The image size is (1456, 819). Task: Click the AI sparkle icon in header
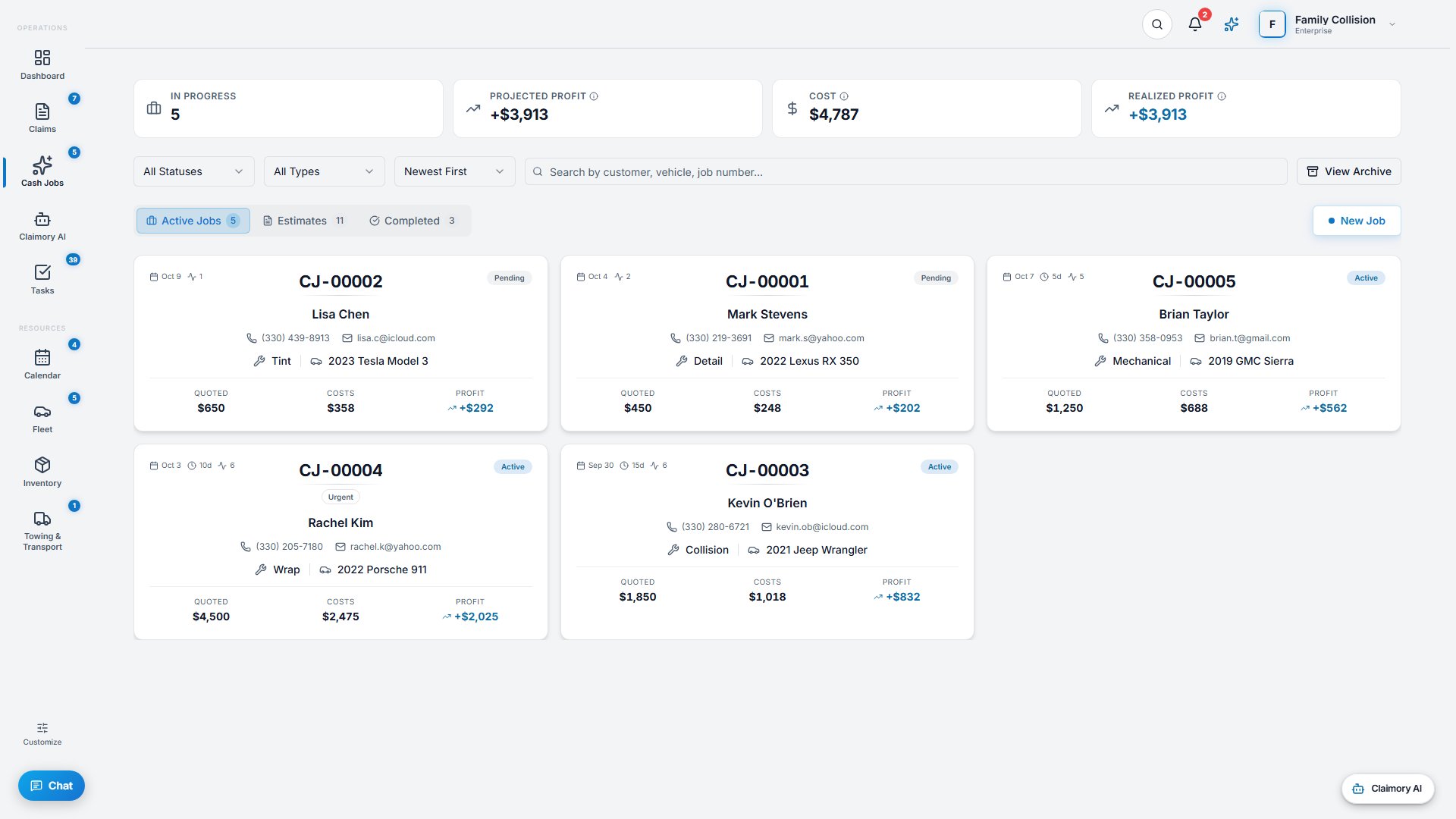pyautogui.click(x=1232, y=24)
